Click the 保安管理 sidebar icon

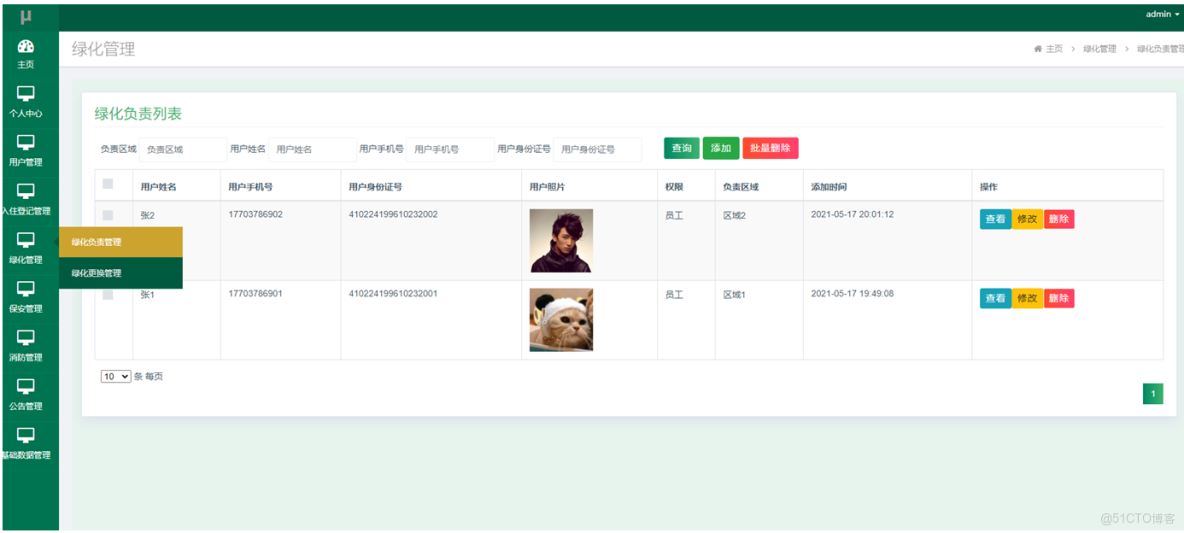click(x=26, y=288)
